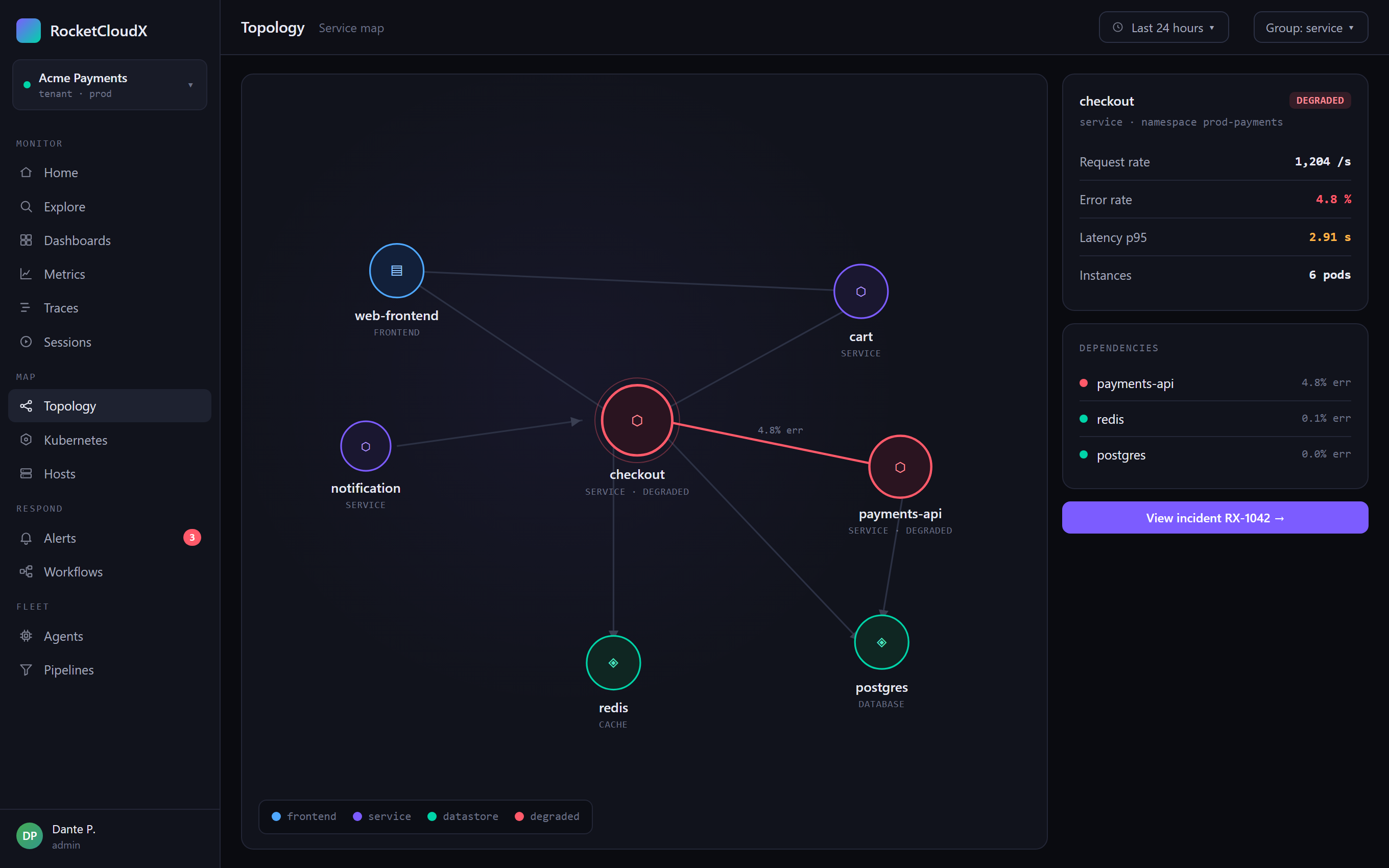The width and height of the screenshot is (1389, 868).
Task: Click the frontend legend dot
Action: (276, 816)
